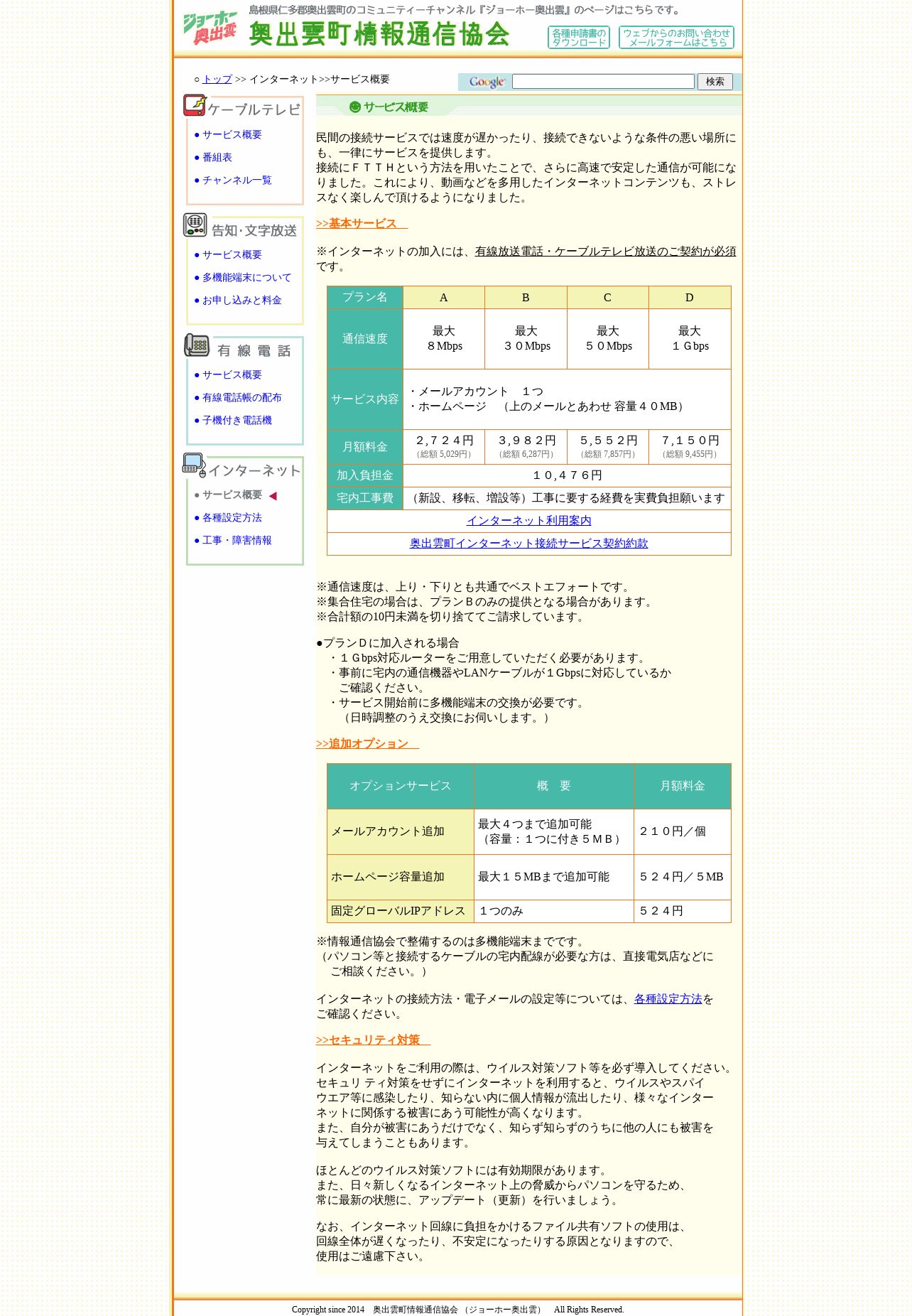Click the 3,982円 monthly fee cell
Viewport: 912px width, 1316px height.
pyautogui.click(x=526, y=447)
